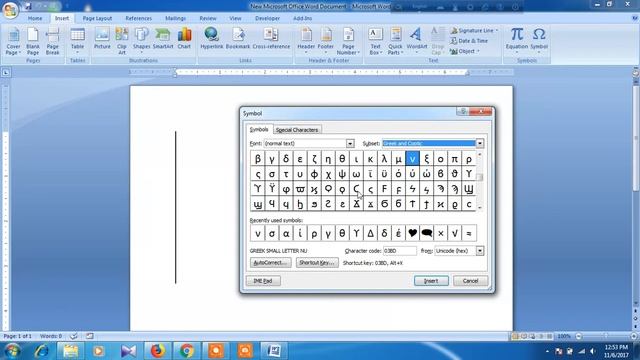Open Signature Line options
The image size is (640, 360).
(x=474, y=31)
